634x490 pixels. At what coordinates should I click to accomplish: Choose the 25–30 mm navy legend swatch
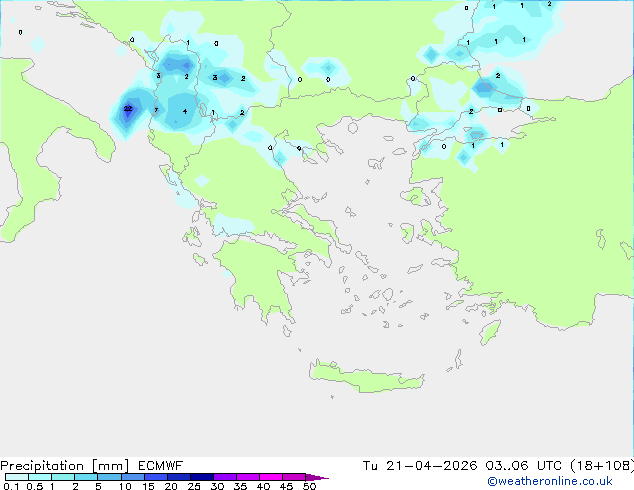click(x=201, y=477)
